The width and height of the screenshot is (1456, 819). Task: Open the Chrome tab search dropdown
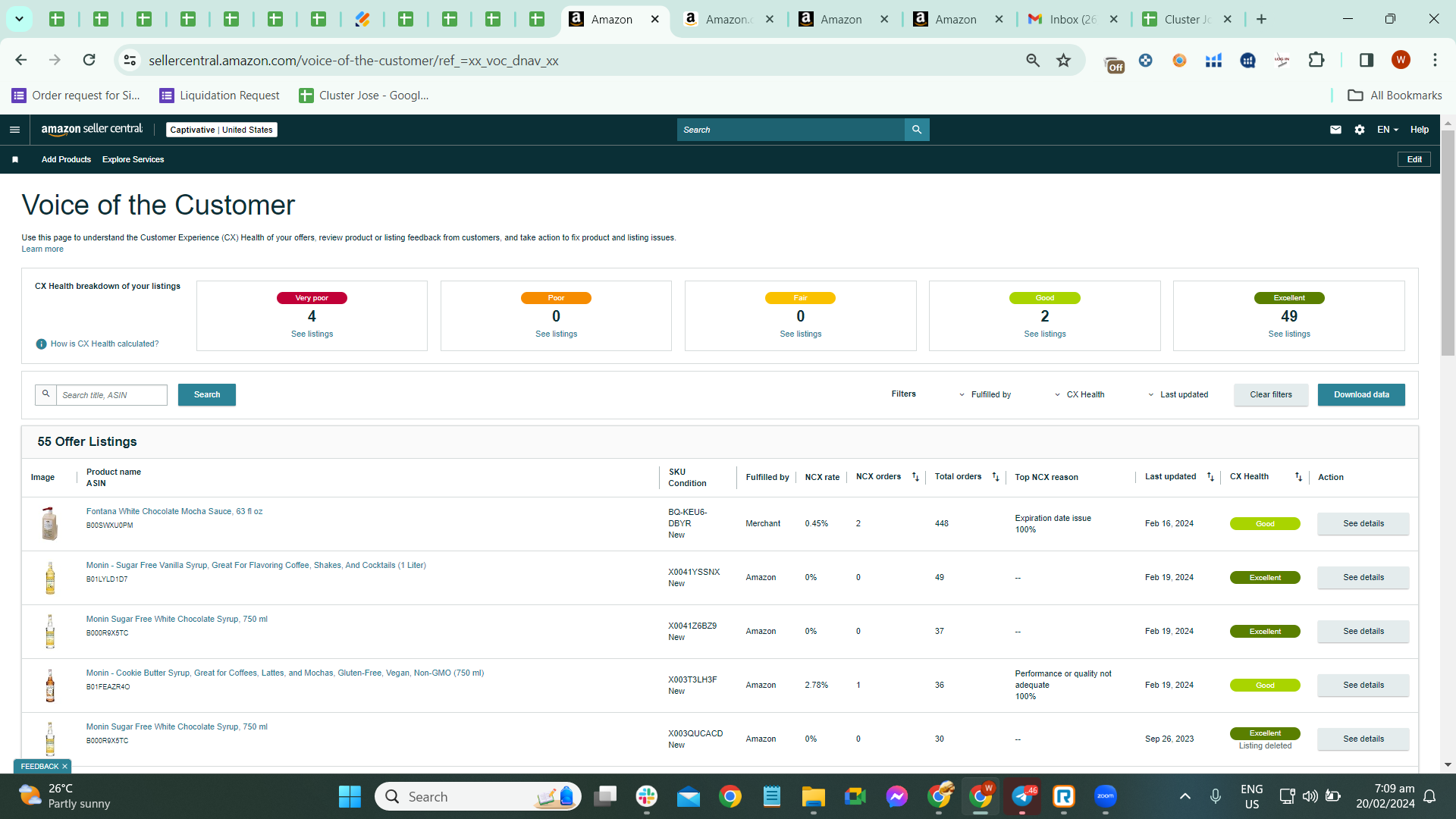click(x=19, y=19)
